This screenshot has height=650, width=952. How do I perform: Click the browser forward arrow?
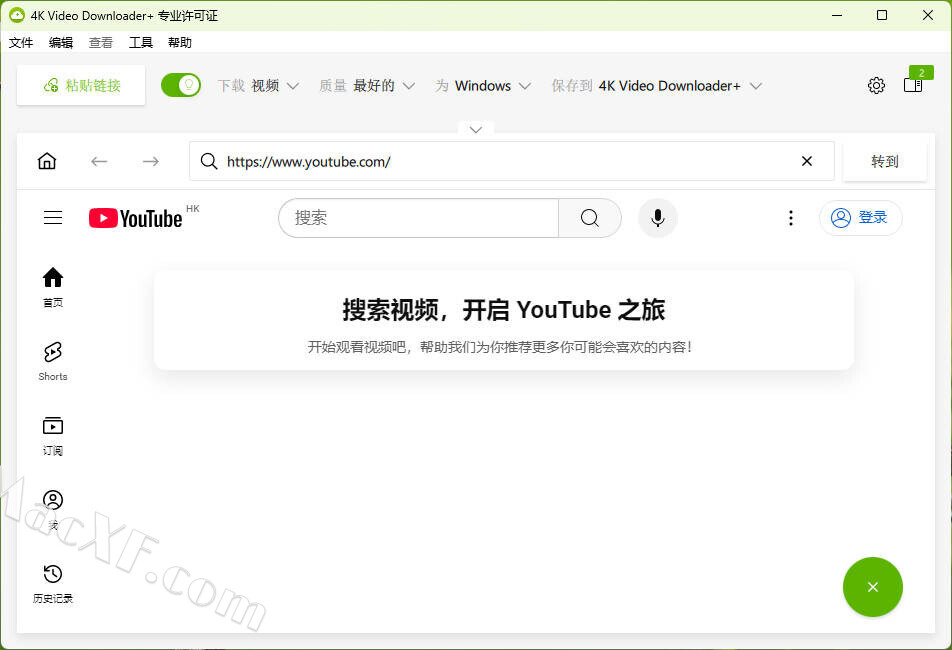coord(151,161)
